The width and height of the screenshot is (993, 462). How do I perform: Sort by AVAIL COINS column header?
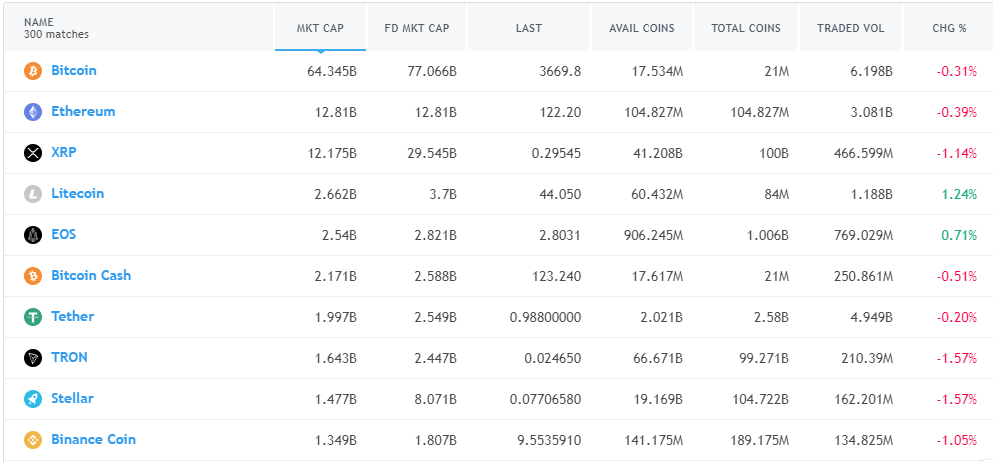pyautogui.click(x=642, y=28)
